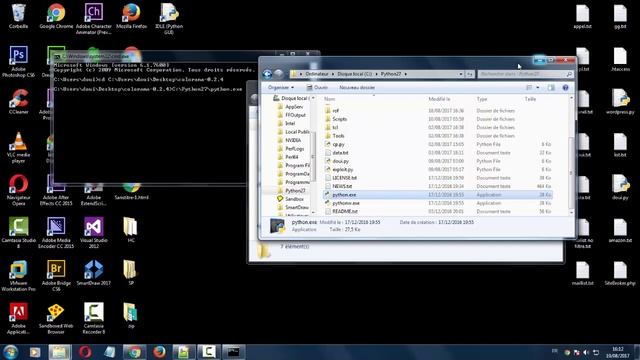Expand the arrow after Ordinateur in the address bar

coord(333,74)
